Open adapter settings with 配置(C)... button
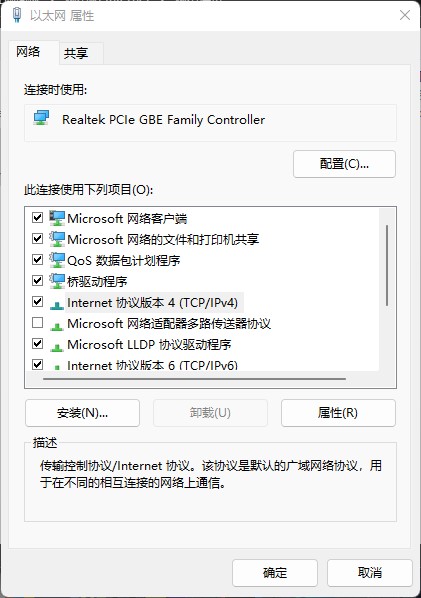Image resolution: width=421 pixels, height=598 pixels. coord(344,164)
